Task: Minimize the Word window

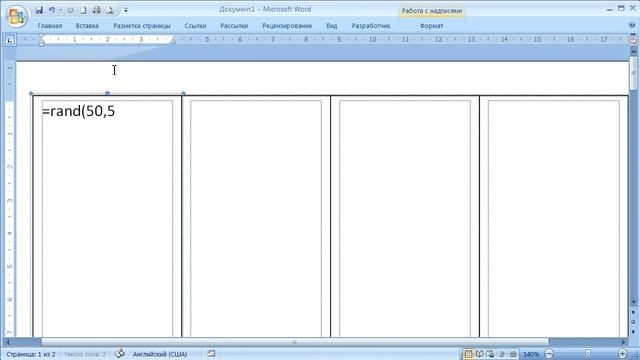Action: (x=610, y=9)
